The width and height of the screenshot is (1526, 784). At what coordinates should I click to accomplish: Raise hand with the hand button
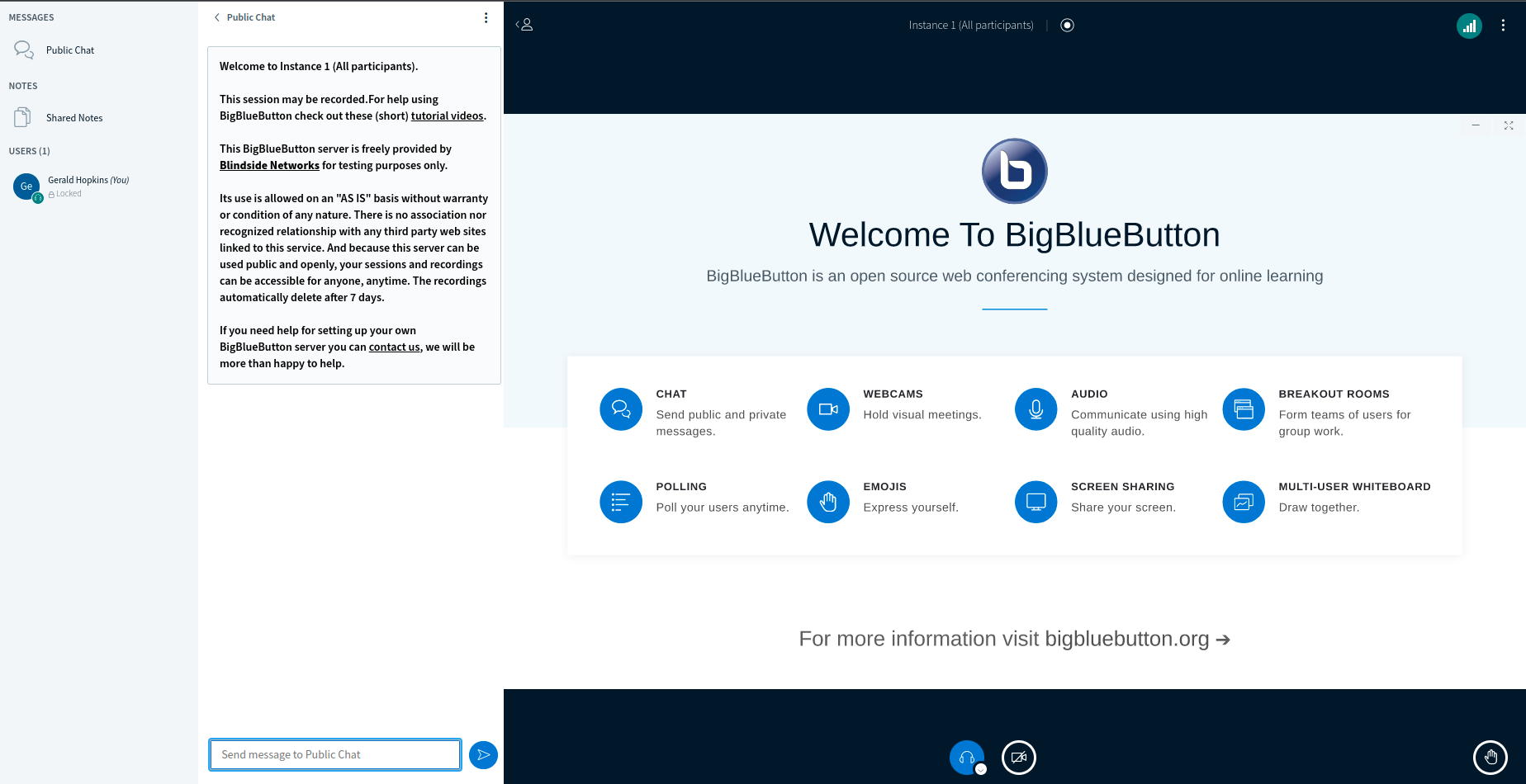pyautogui.click(x=1490, y=757)
